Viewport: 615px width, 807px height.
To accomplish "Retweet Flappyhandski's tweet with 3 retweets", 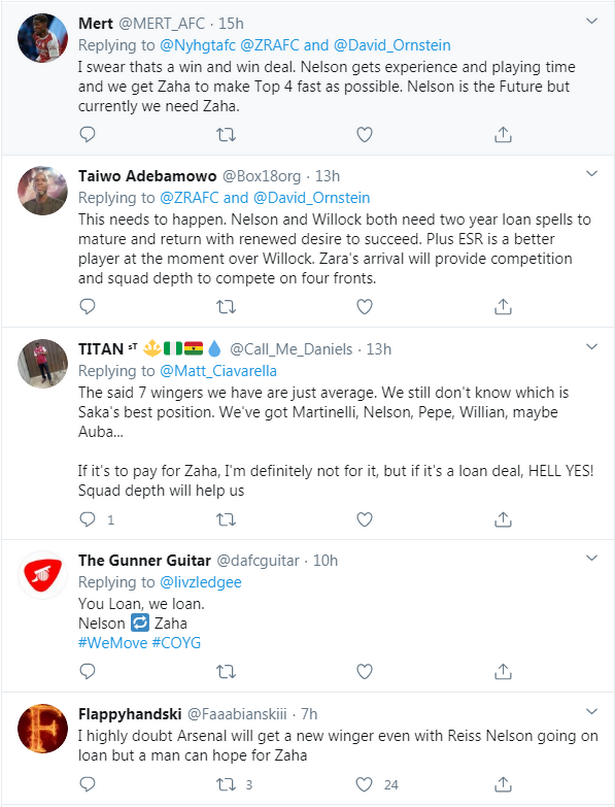I will [227, 783].
